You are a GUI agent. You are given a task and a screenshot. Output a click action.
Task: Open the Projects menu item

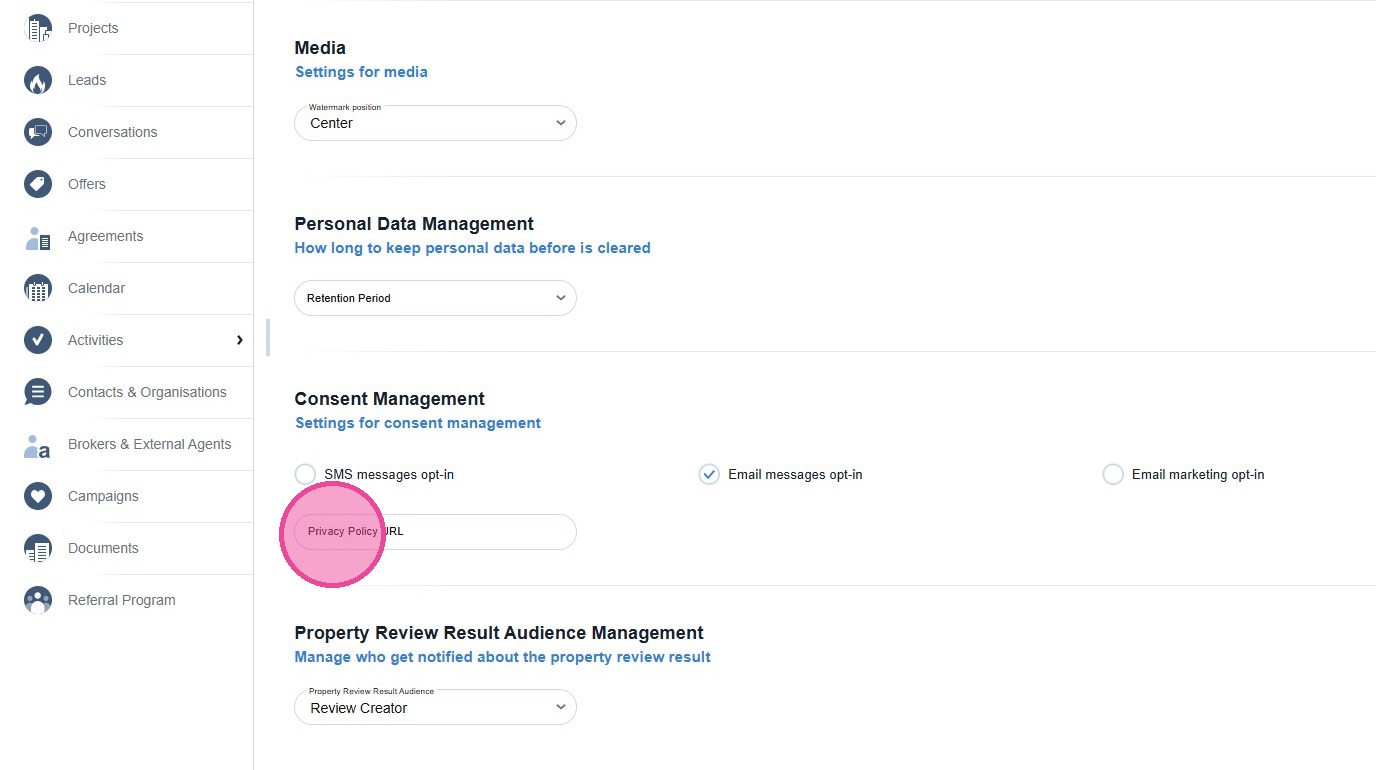[x=93, y=28]
